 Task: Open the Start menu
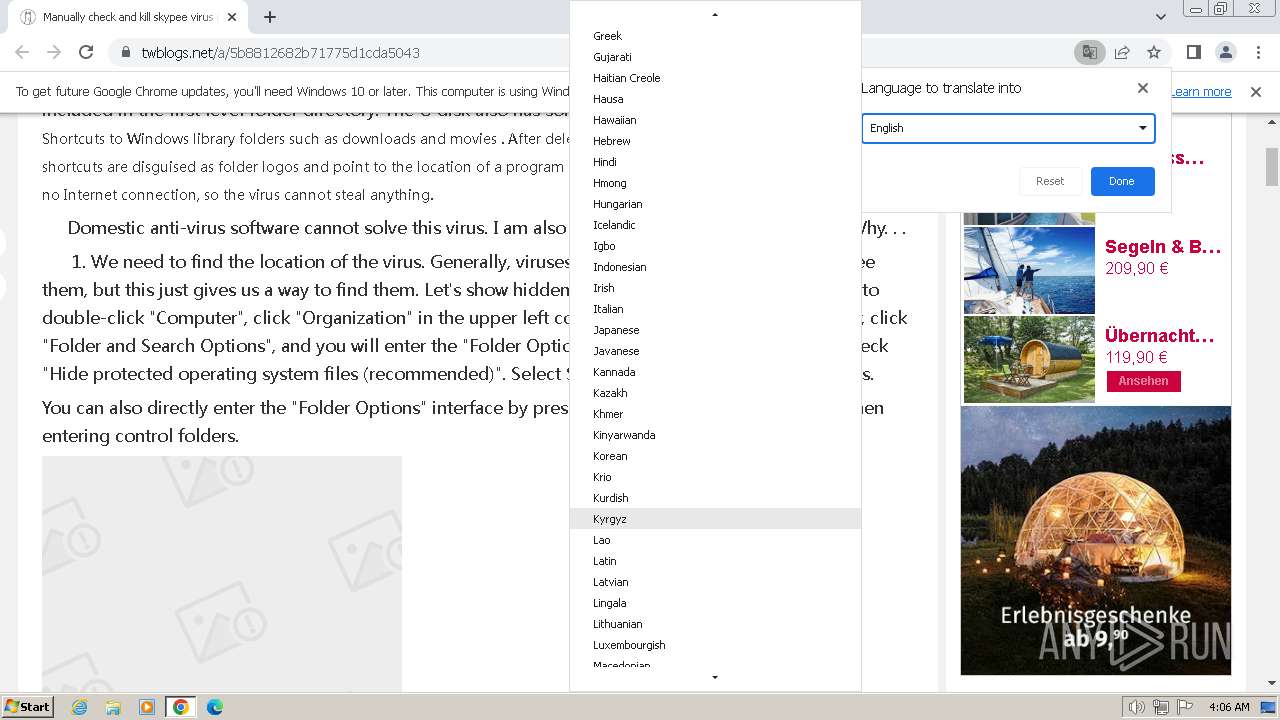(27, 707)
